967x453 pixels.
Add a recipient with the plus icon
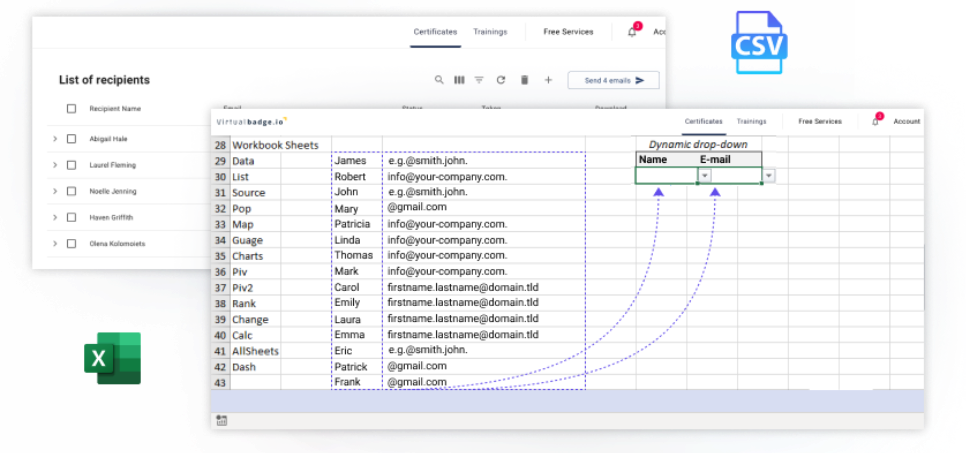point(548,80)
